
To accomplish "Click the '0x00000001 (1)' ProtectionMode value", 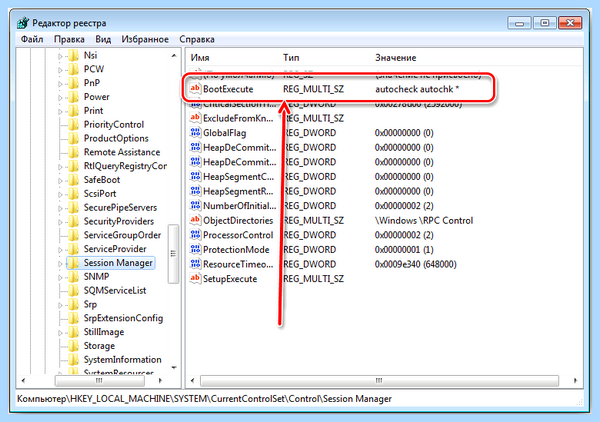I will click(404, 249).
